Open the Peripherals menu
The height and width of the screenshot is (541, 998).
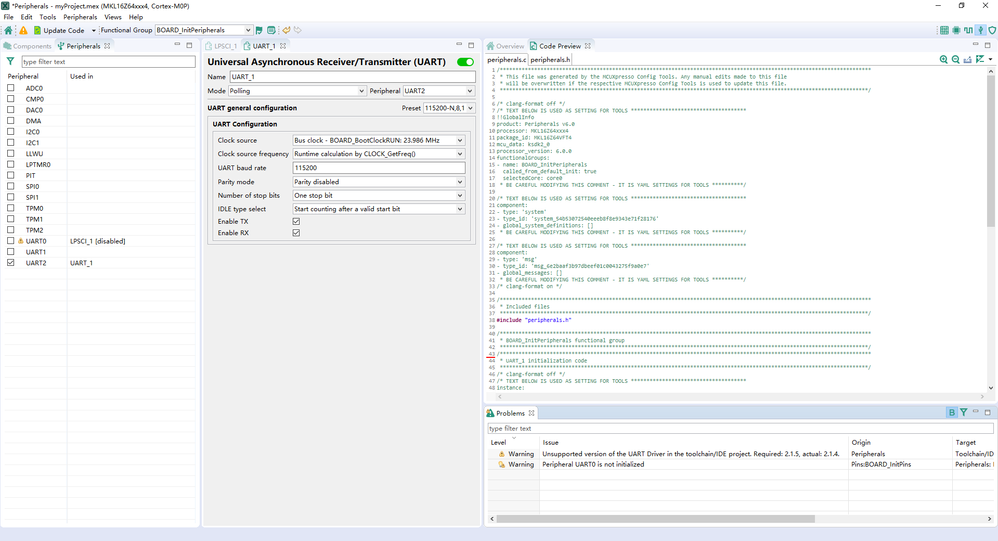click(x=80, y=17)
